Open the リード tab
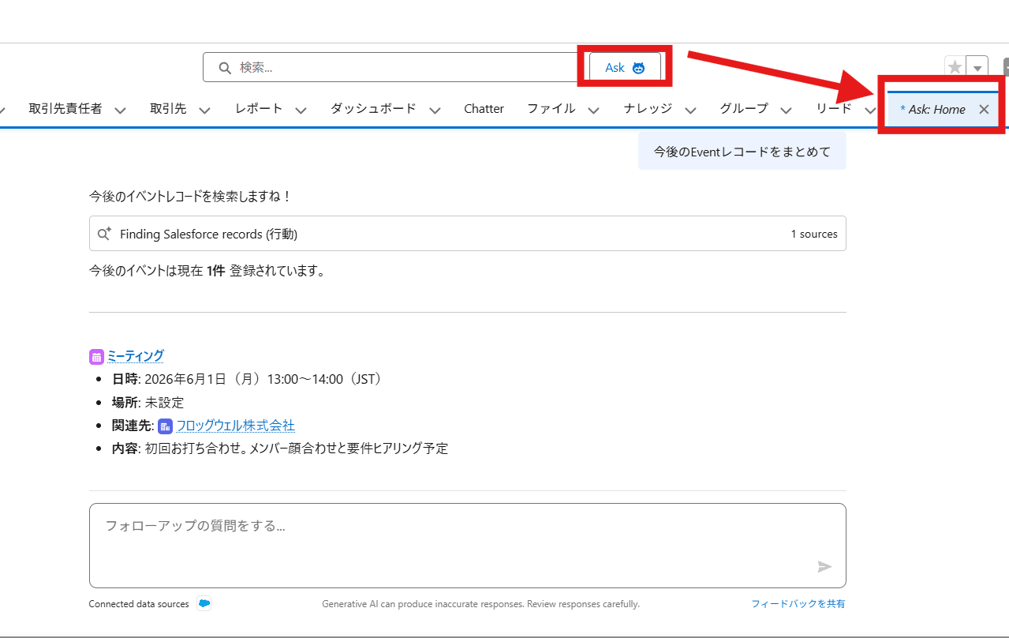The height and width of the screenshot is (638, 1009). [834, 109]
